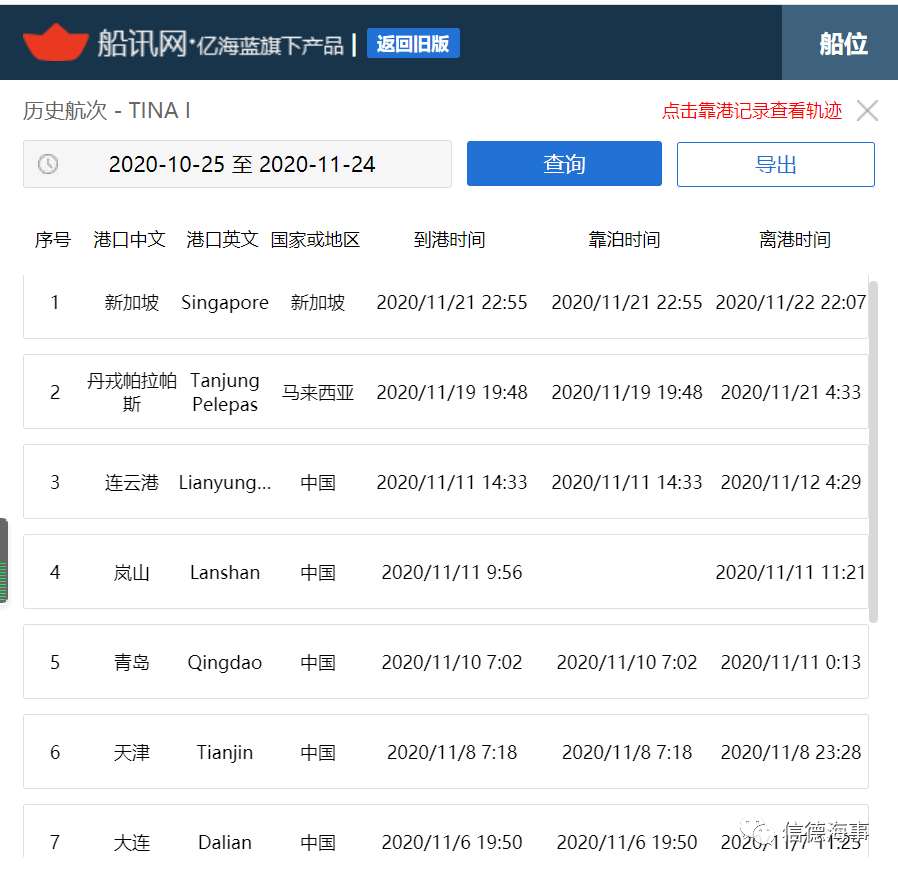This screenshot has width=898, height=871.
Task: Click the clock icon in date field
Action: click(48, 164)
